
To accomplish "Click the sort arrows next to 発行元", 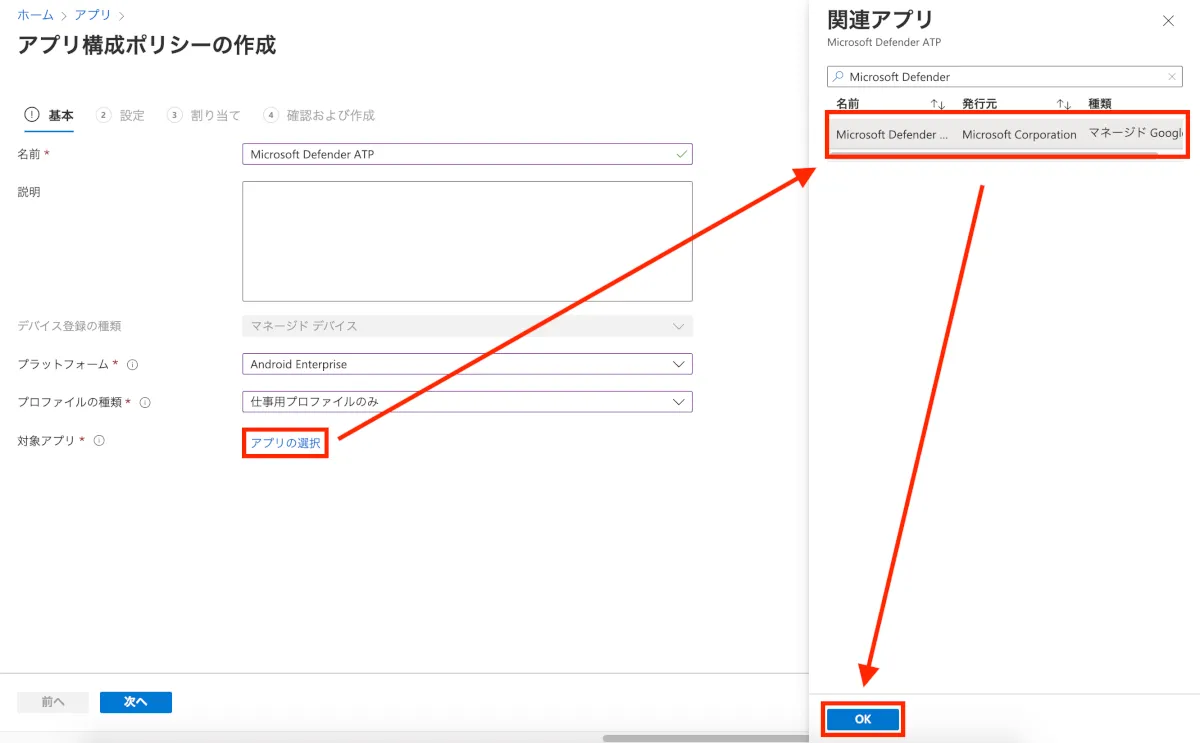I will click(1063, 104).
